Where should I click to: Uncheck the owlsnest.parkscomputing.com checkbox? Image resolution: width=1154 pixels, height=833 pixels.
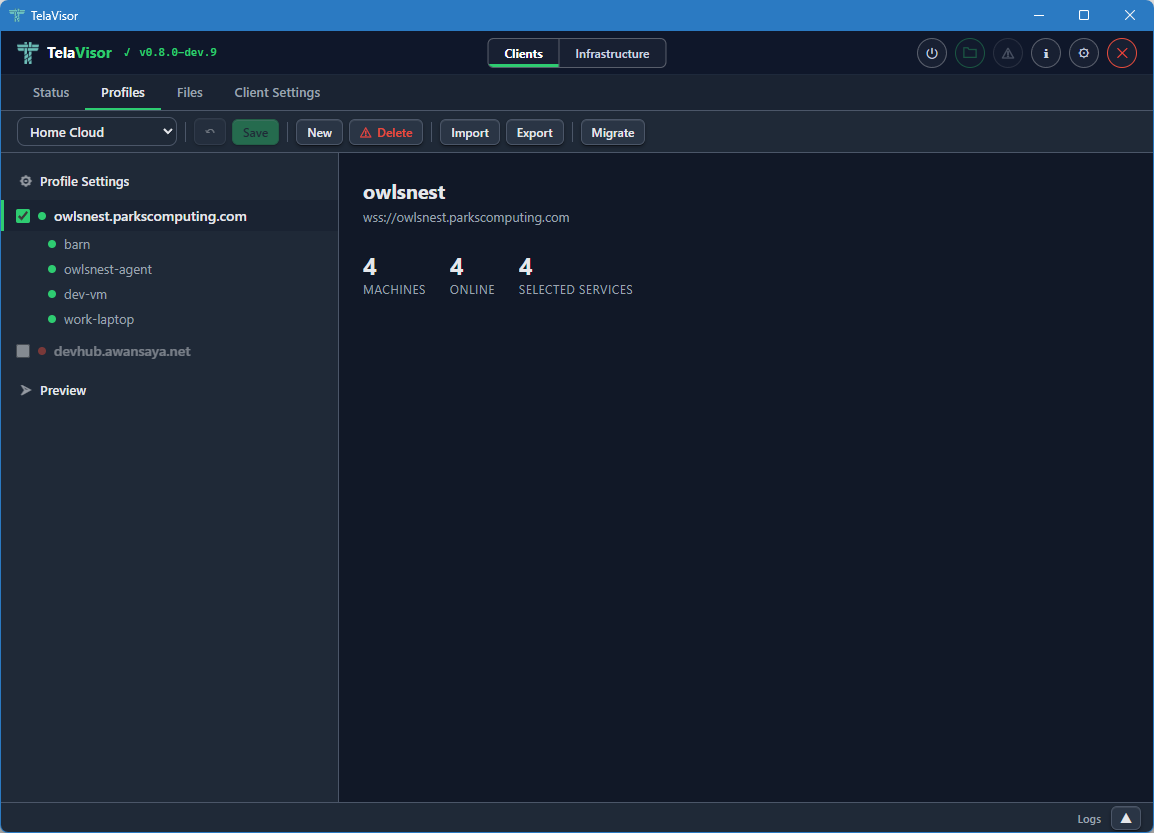click(22, 215)
